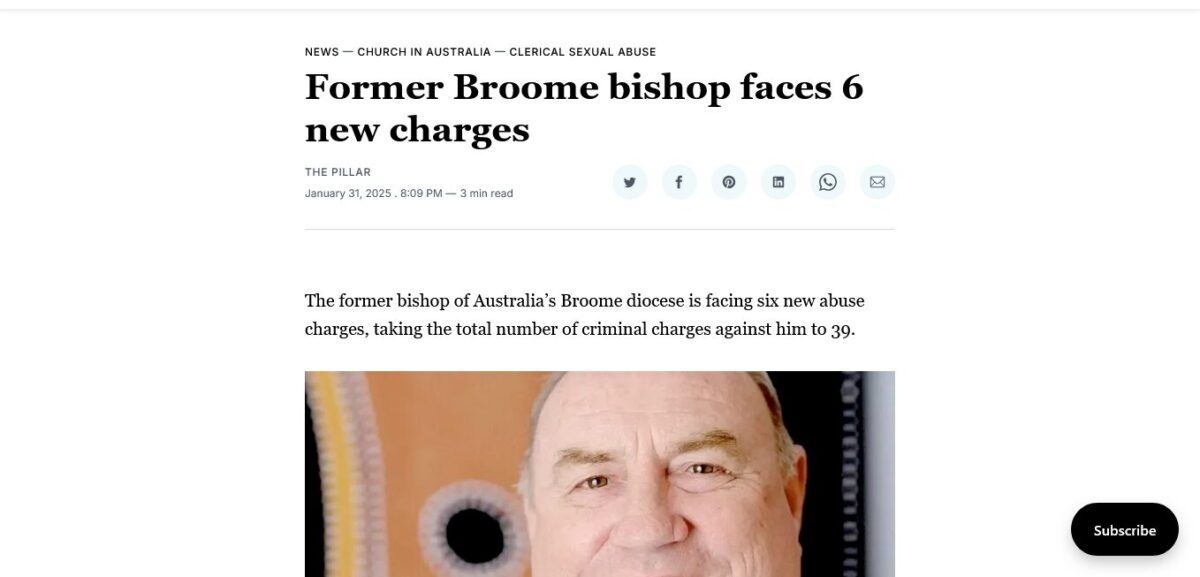The height and width of the screenshot is (577, 1200).
Task: Click the January 31, 2025 publish date
Action: pos(348,194)
